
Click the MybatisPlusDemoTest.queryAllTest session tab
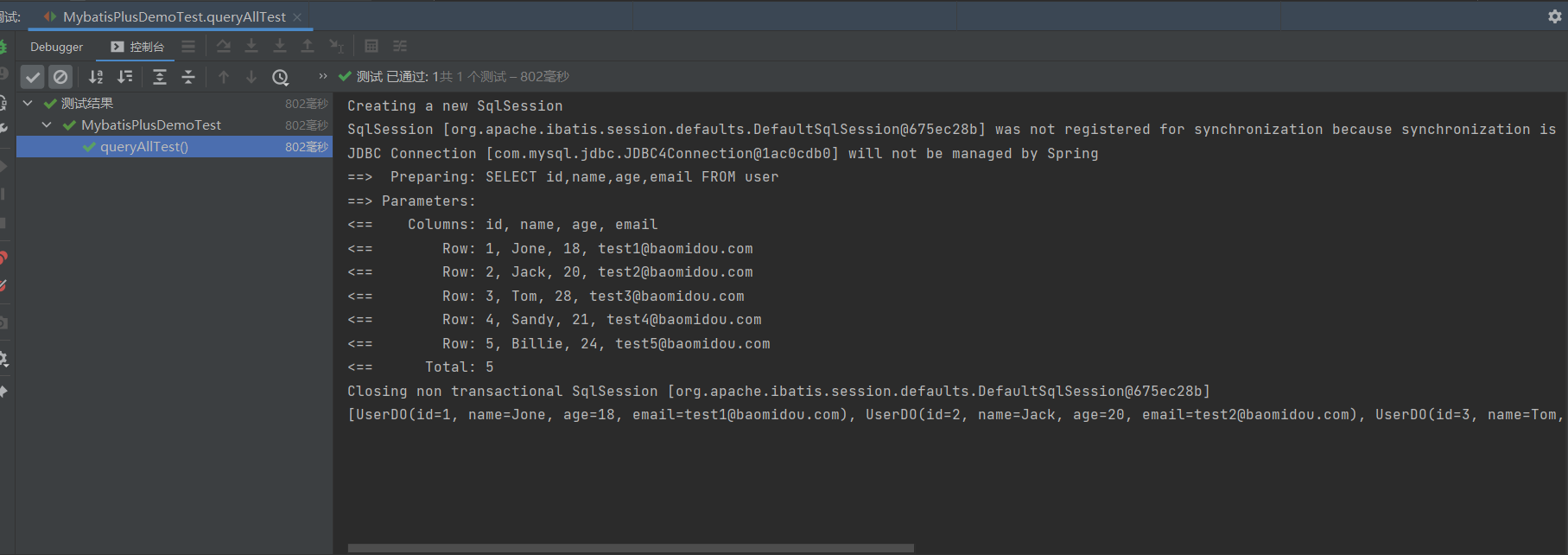pos(174,17)
